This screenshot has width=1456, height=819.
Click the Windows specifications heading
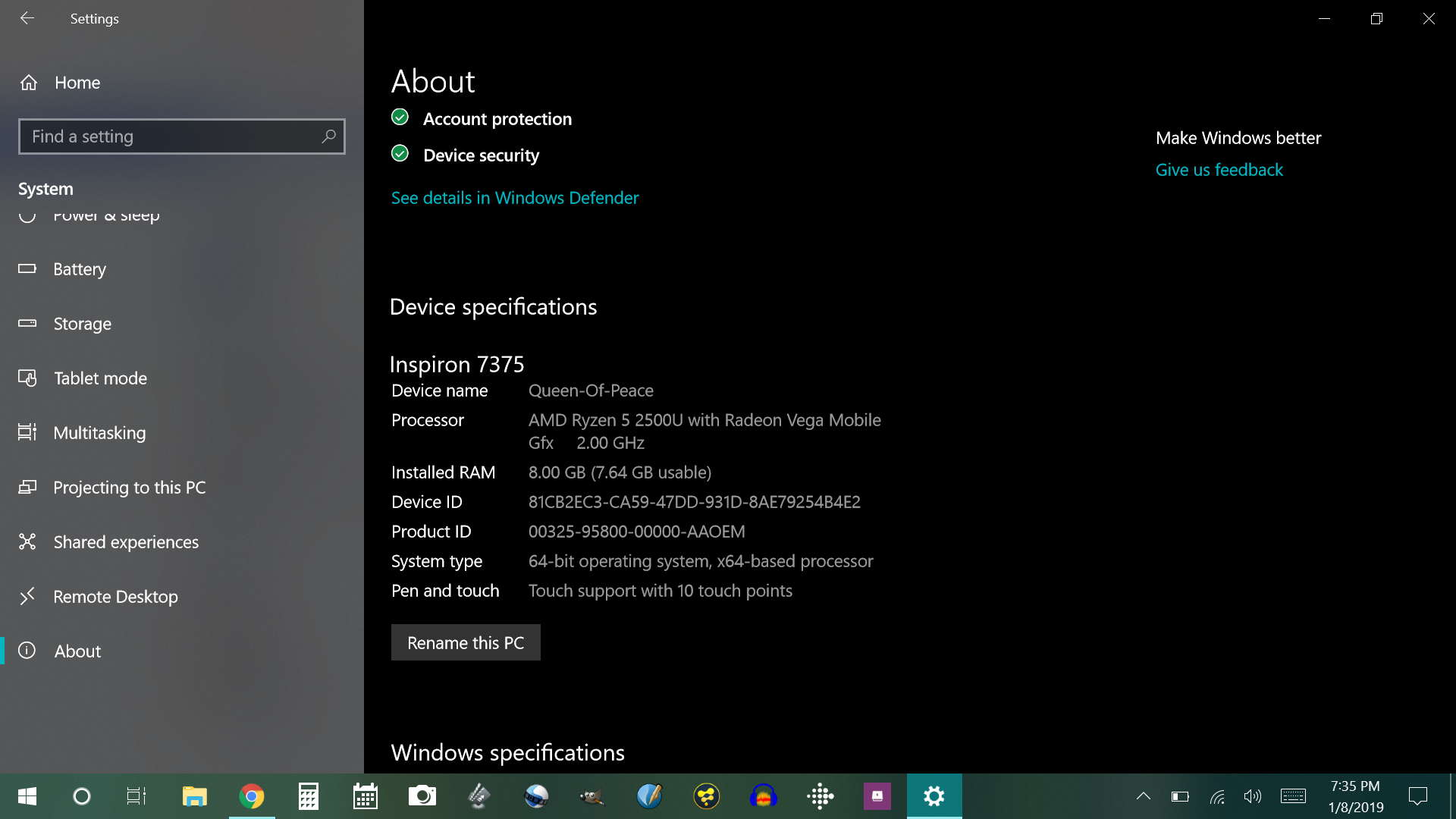(x=507, y=752)
